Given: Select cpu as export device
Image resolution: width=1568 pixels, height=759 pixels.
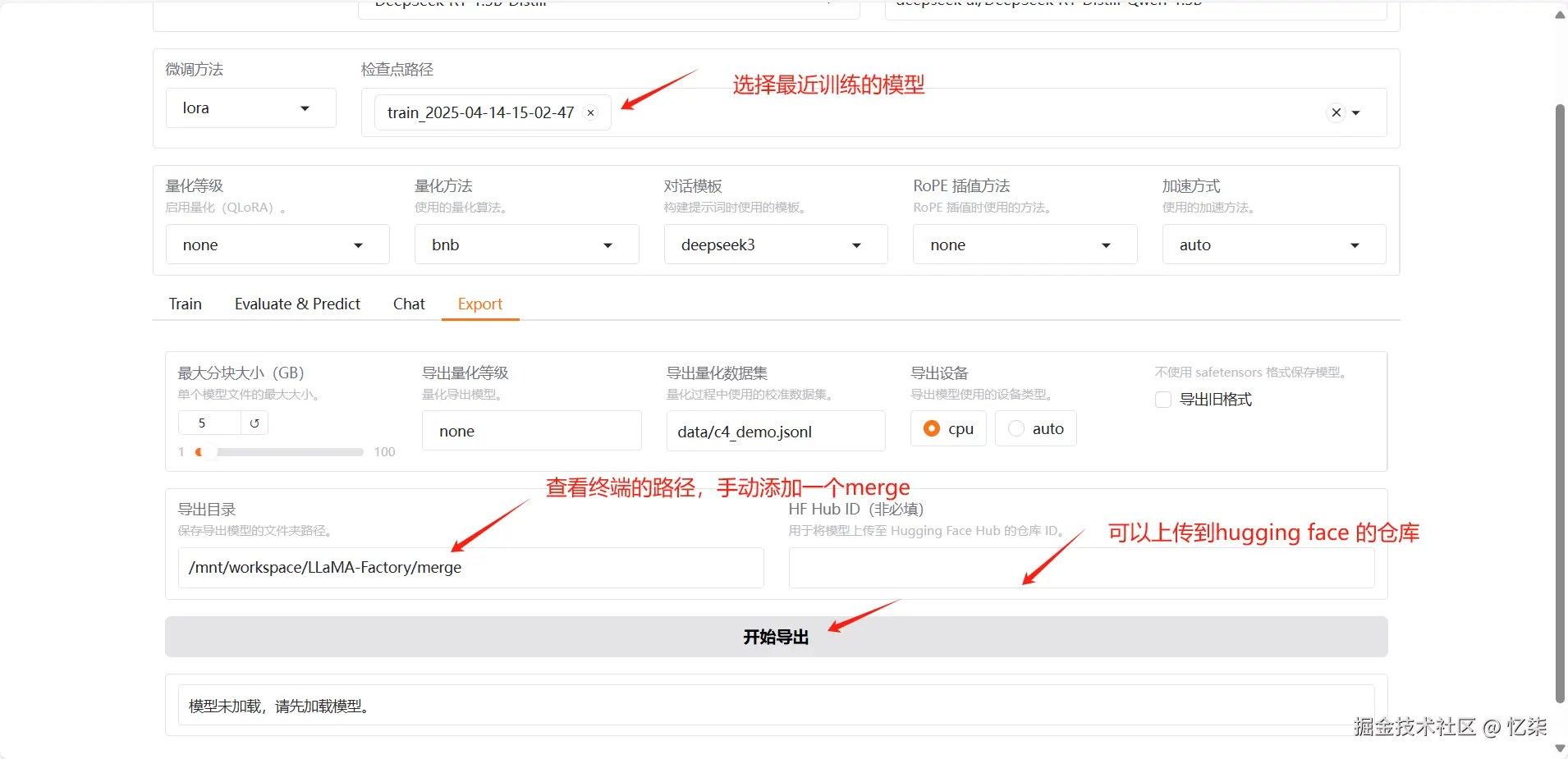Looking at the screenshot, I should coord(948,428).
